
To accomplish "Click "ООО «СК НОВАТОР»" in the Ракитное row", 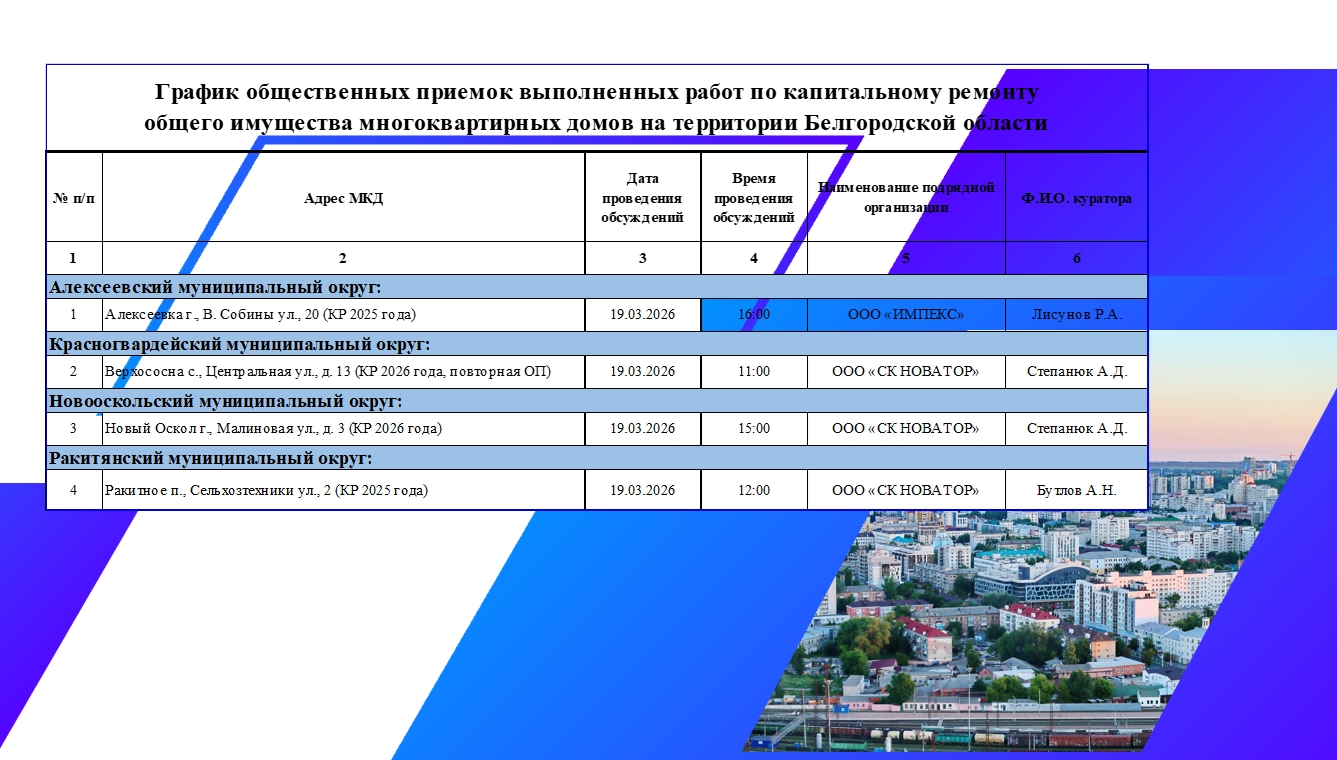I will coord(906,490).
